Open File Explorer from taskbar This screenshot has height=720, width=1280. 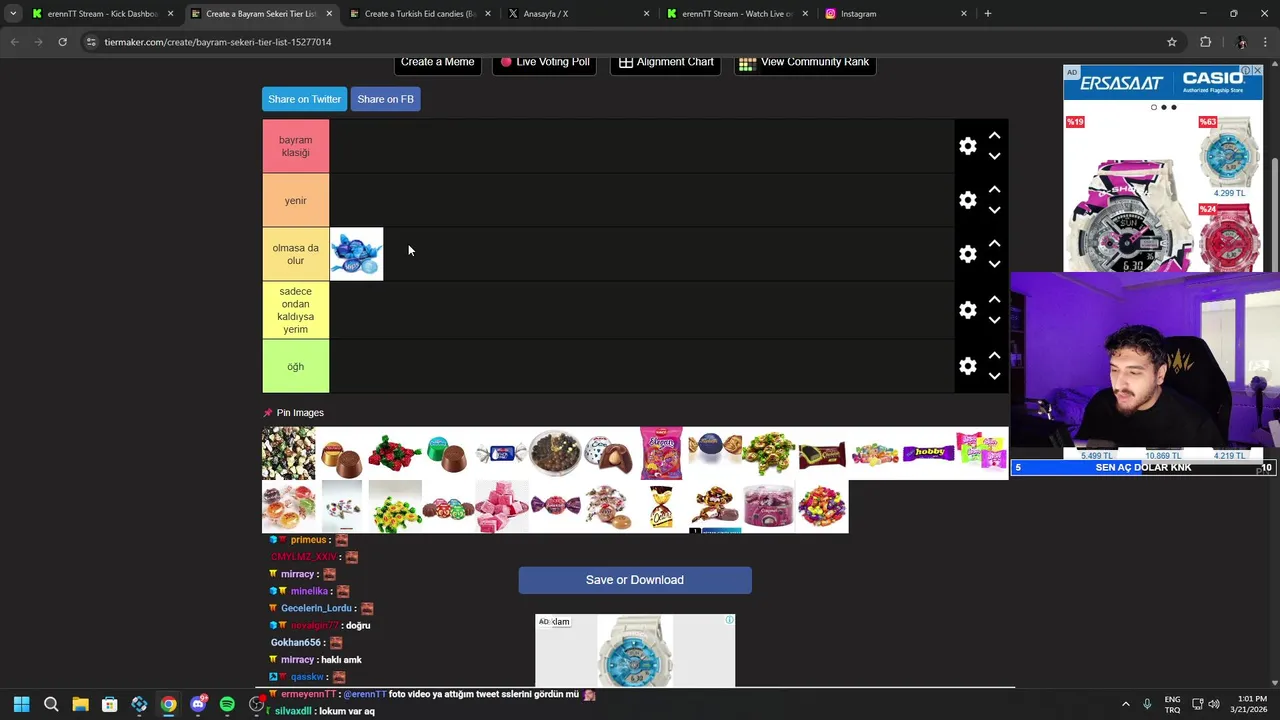tap(80, 704)
